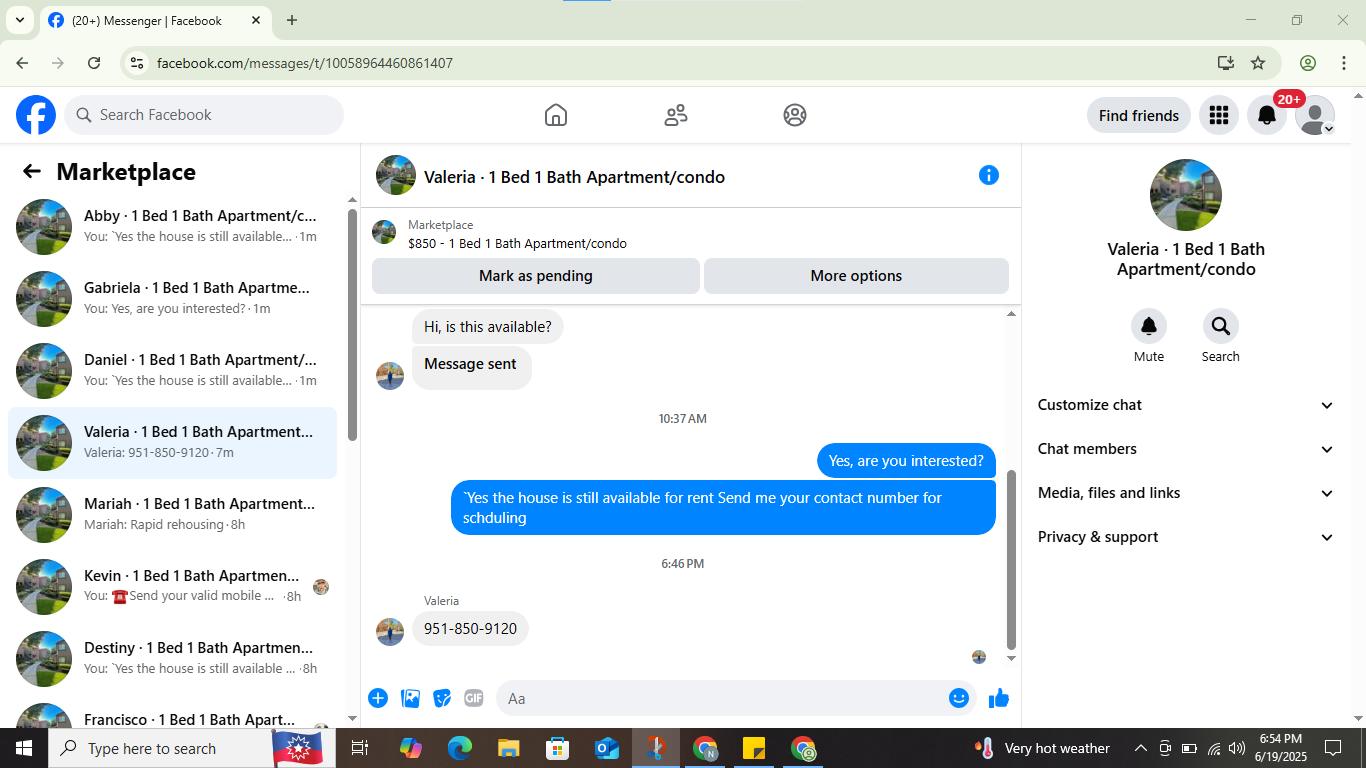Screen dimensions: 1366x768
Task: Click the "Yes, are you interested?" message
Action: pos(907,461)
